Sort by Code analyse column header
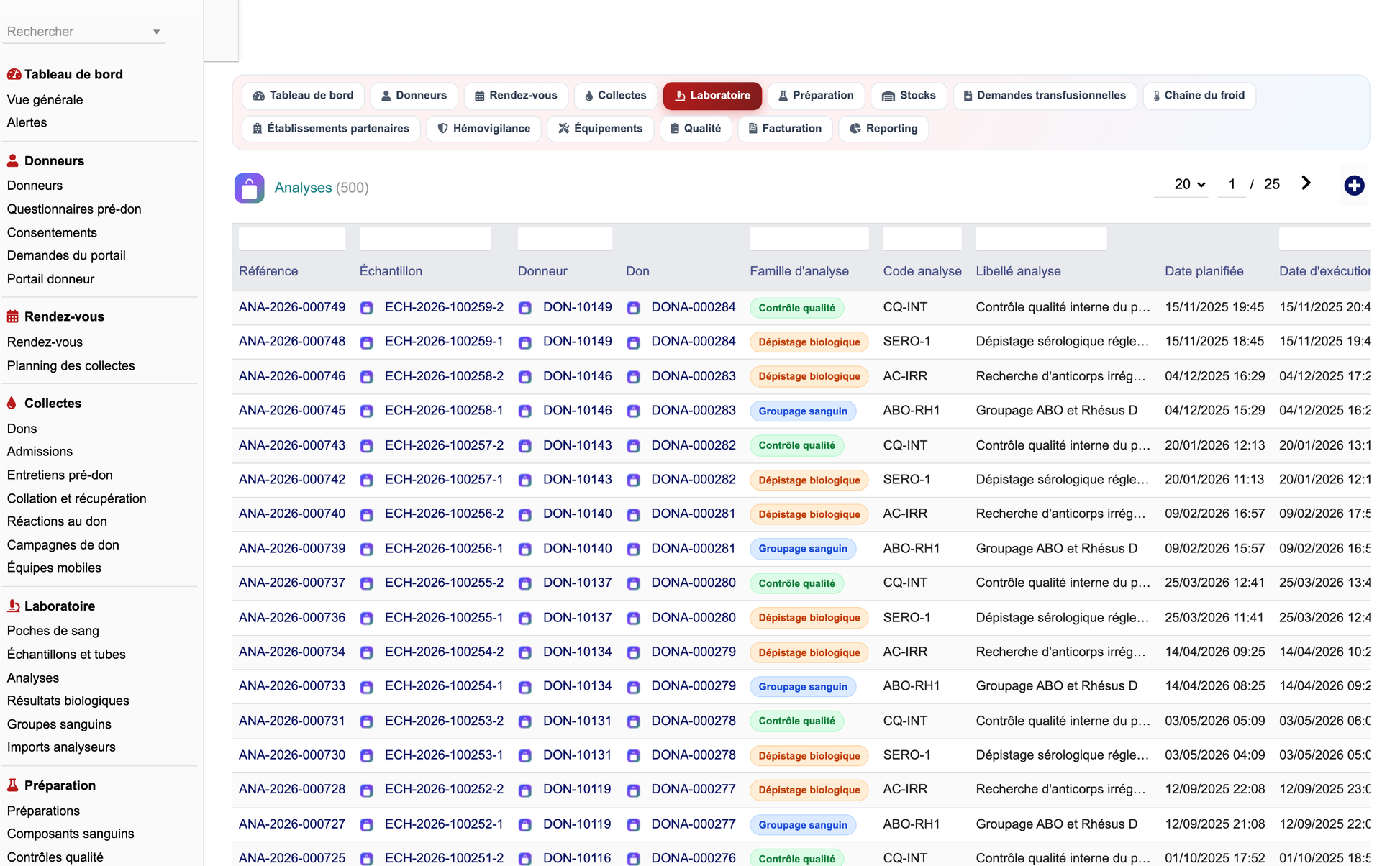This screenshot has width=1400, height=866. (x=922, y=271)
